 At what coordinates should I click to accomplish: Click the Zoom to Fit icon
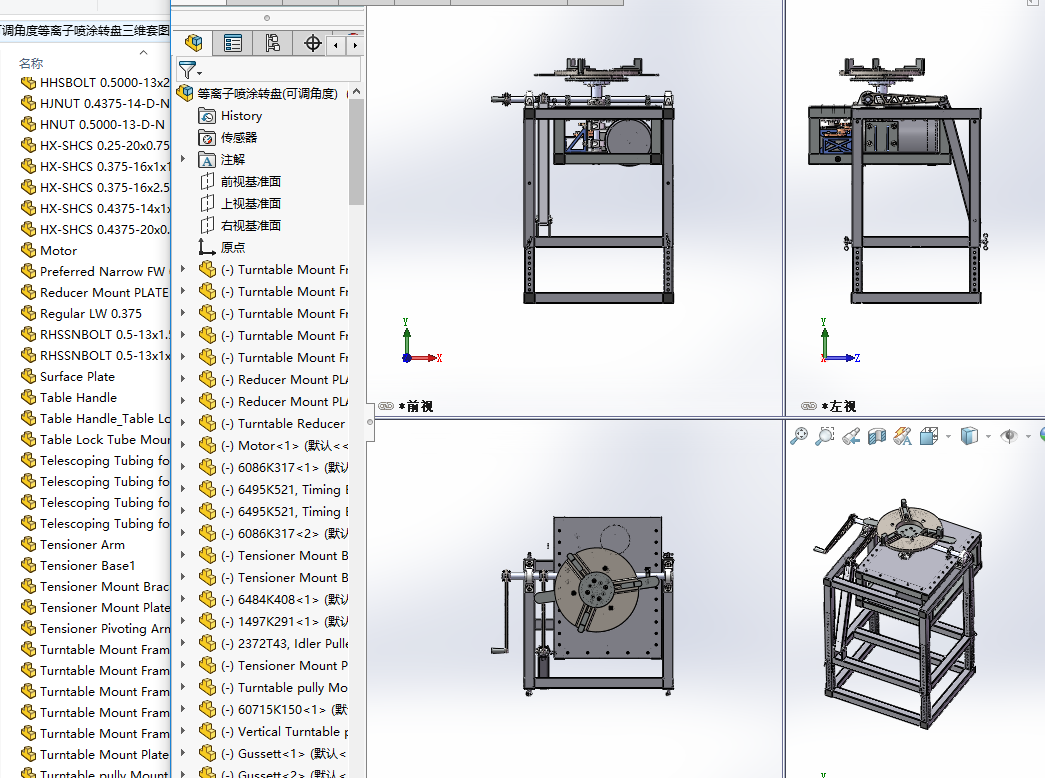tap(798, 436)
